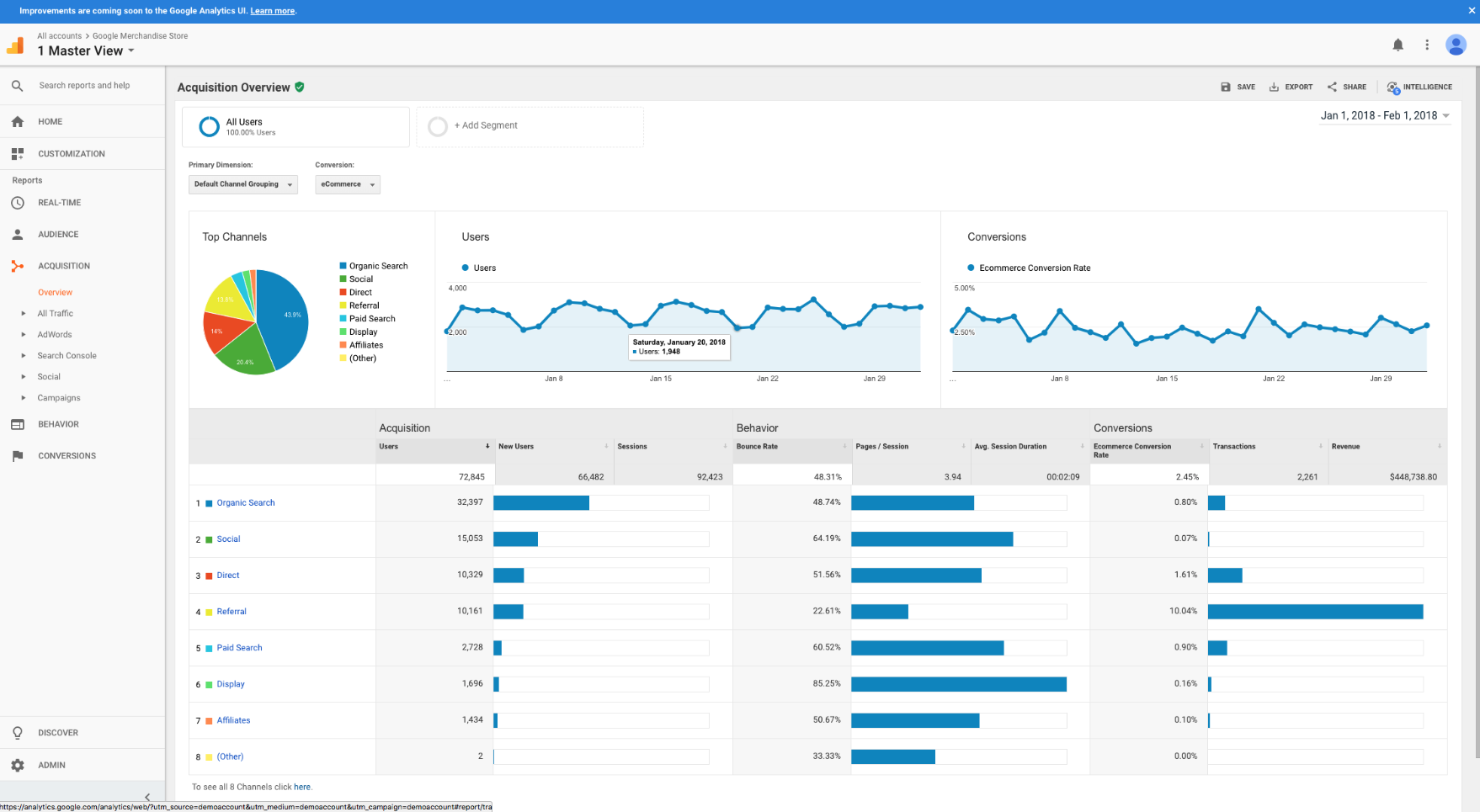This screenshot has height=812, width=1480.
Task: Click the Behavior panel icon
Action: [x=18, y=424]
